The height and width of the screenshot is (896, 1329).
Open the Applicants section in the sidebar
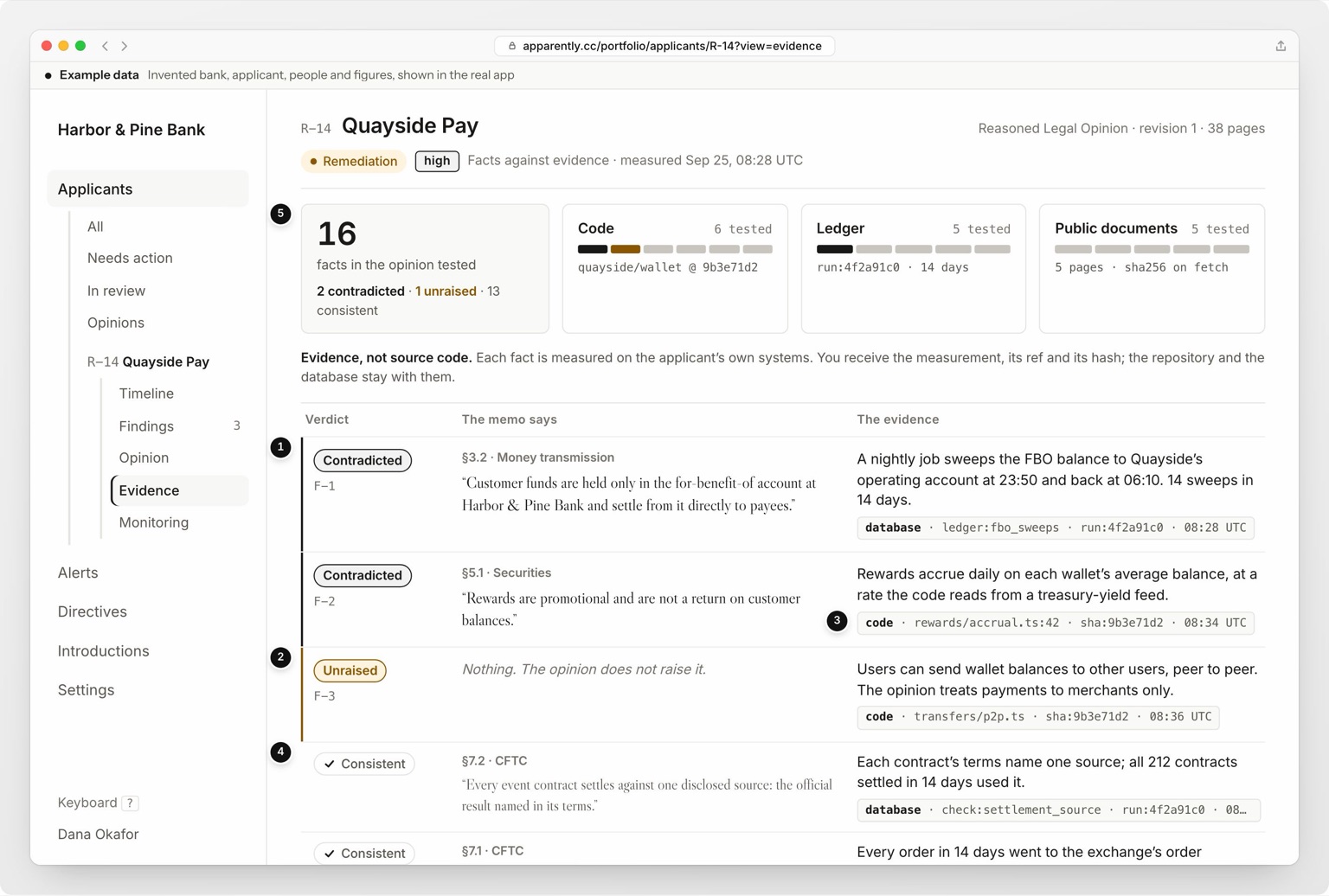point(148,189)
